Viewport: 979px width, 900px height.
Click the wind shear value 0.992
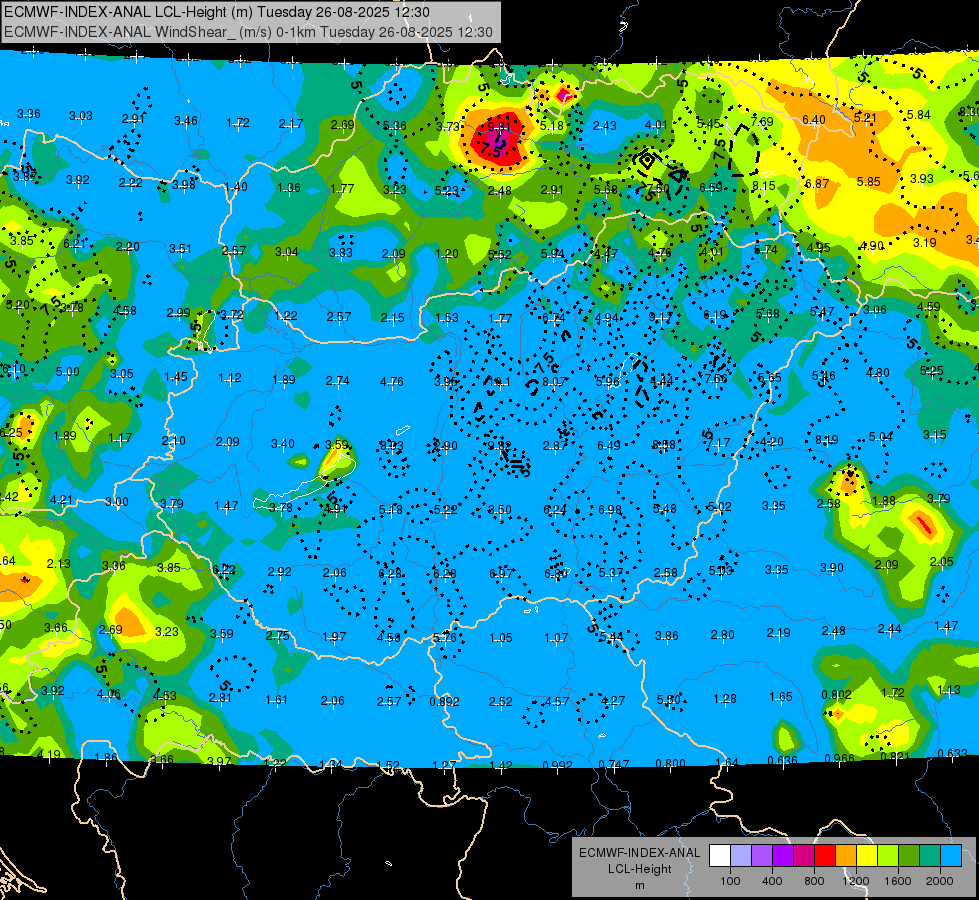(558, 765)
